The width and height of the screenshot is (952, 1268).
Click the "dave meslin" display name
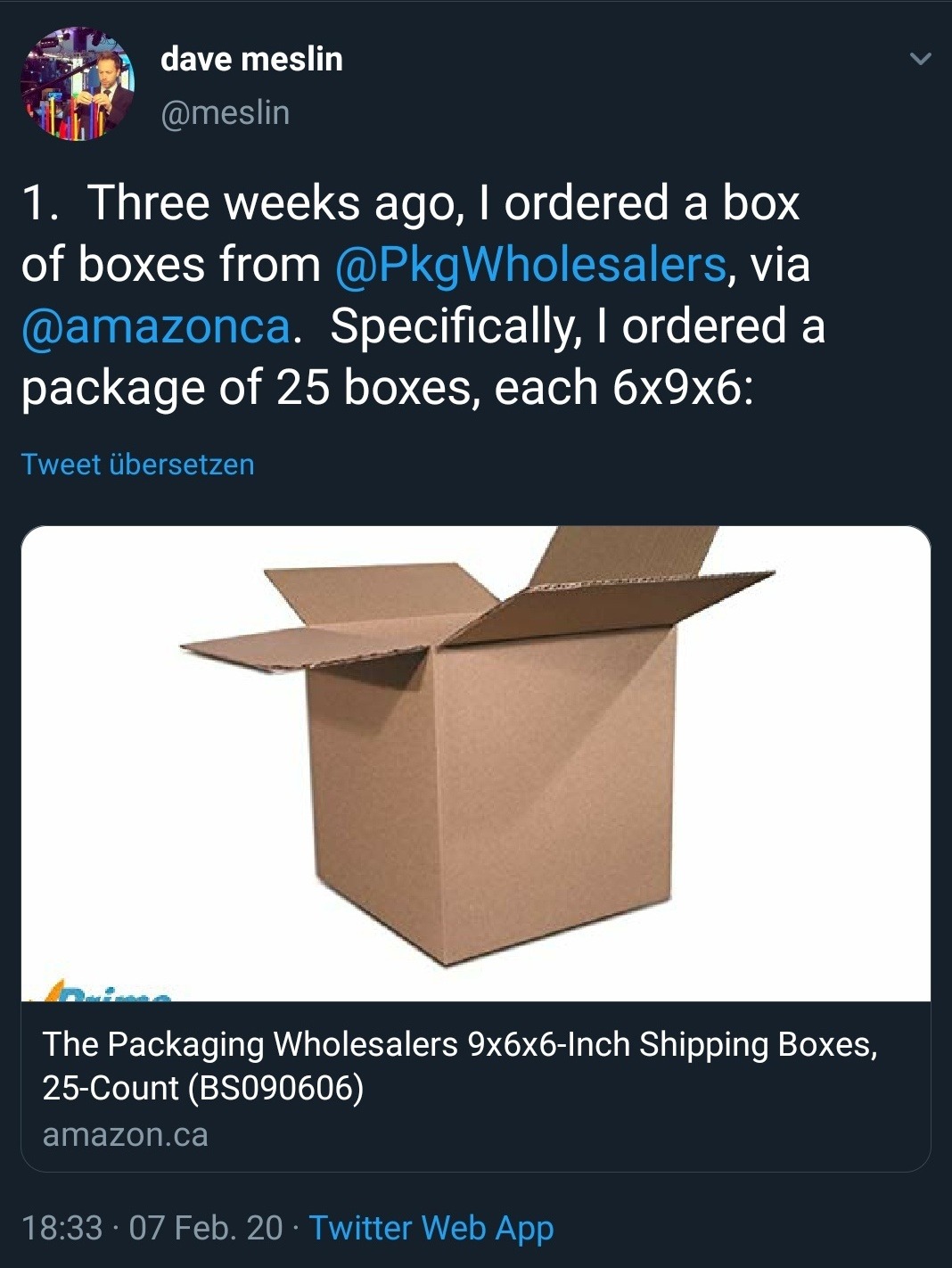(x=251, y=60)
